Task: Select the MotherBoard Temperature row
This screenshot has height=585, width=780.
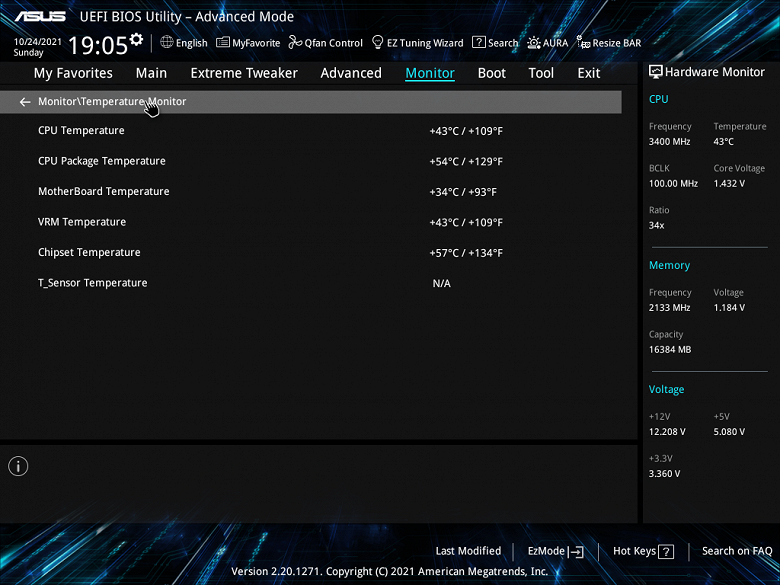Action: (310, 192)
